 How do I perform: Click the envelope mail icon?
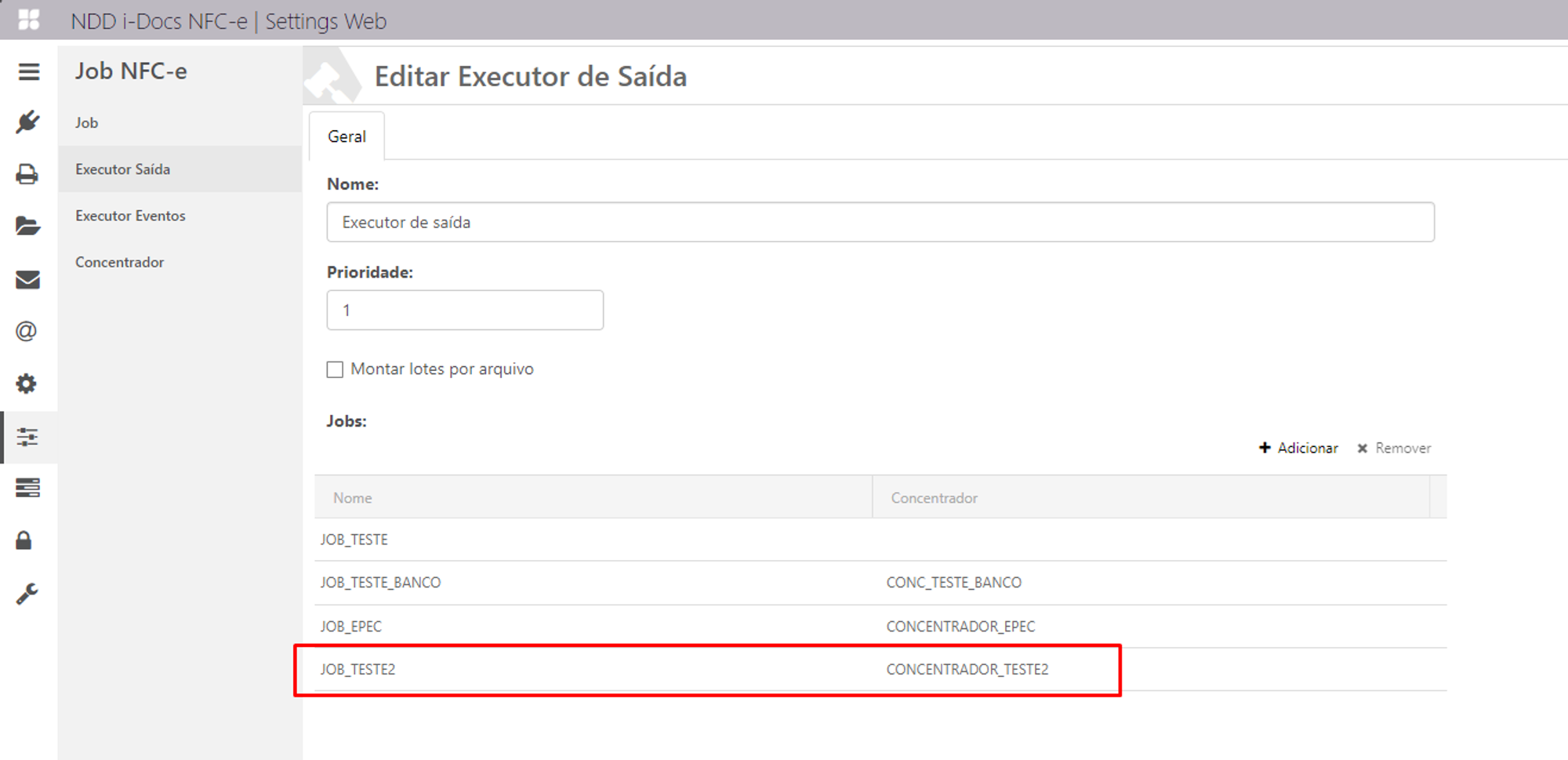(x=27, y=279)
